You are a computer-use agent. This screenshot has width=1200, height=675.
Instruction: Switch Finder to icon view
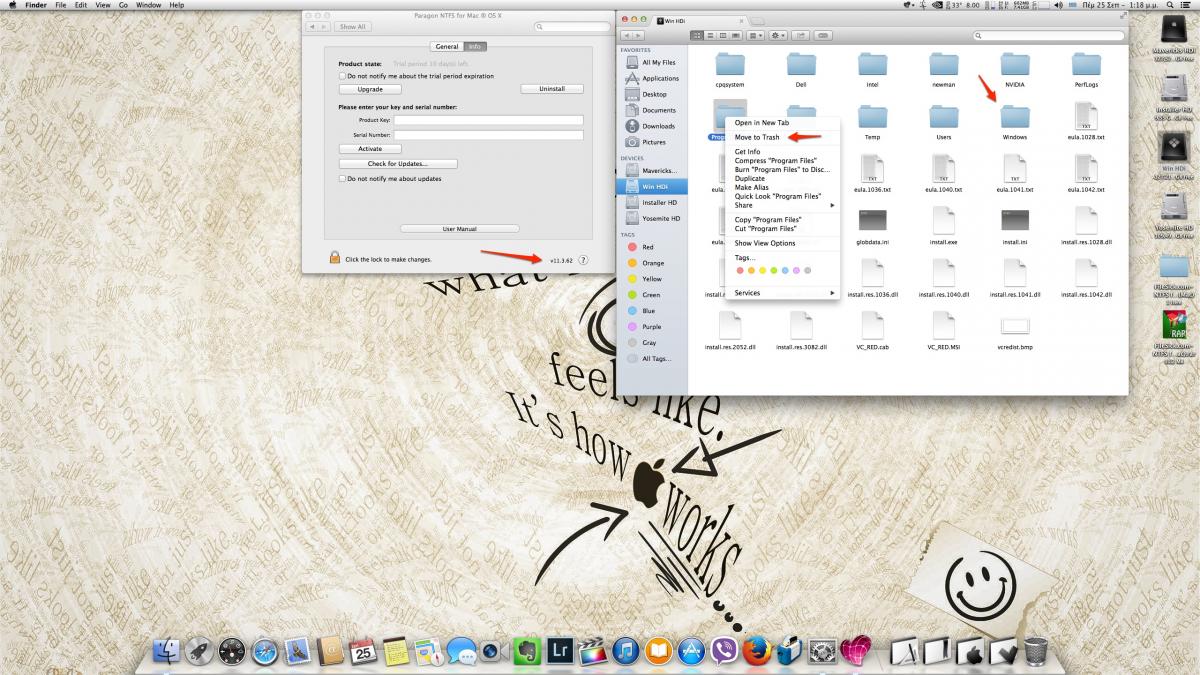697,35
